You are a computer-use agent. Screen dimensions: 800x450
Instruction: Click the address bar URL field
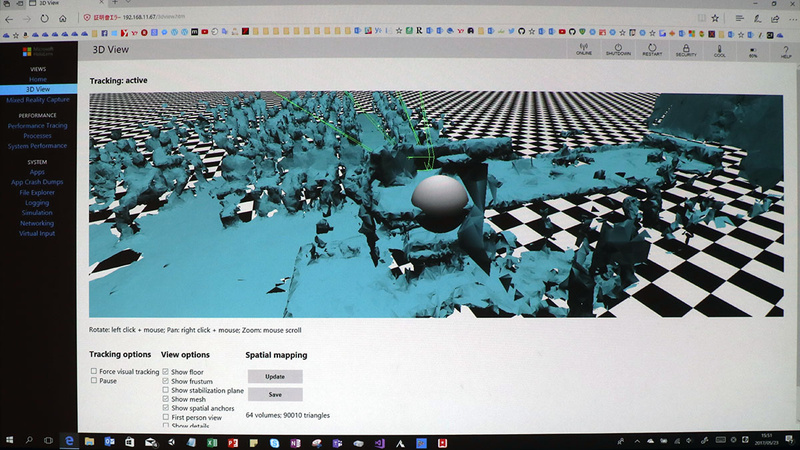click(x=388, y=17)
